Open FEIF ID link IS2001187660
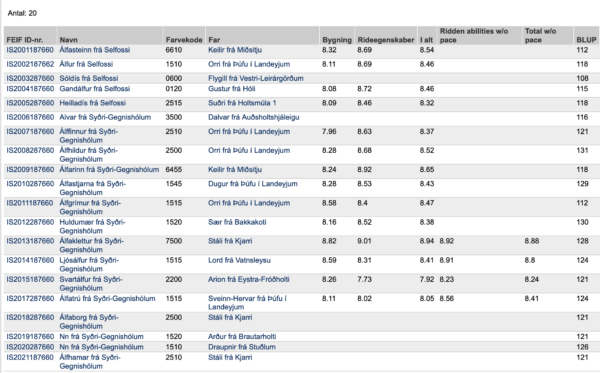Screen dimensions: 600x373 [30, 50]
